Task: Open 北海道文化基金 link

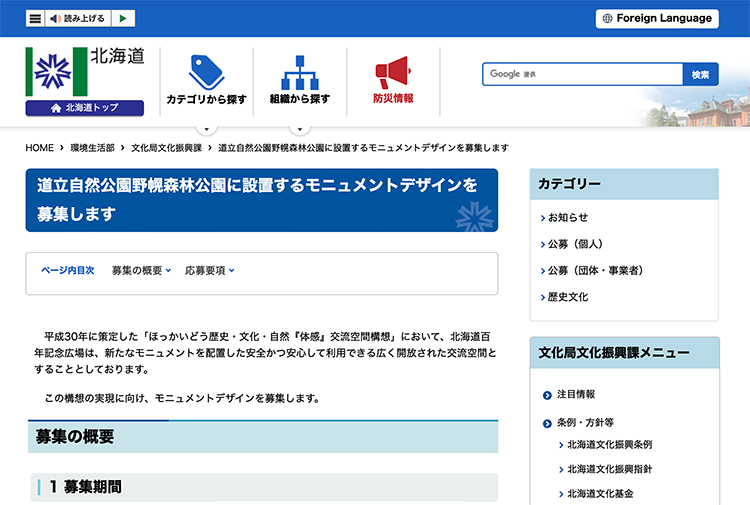Action: (600, 494)
